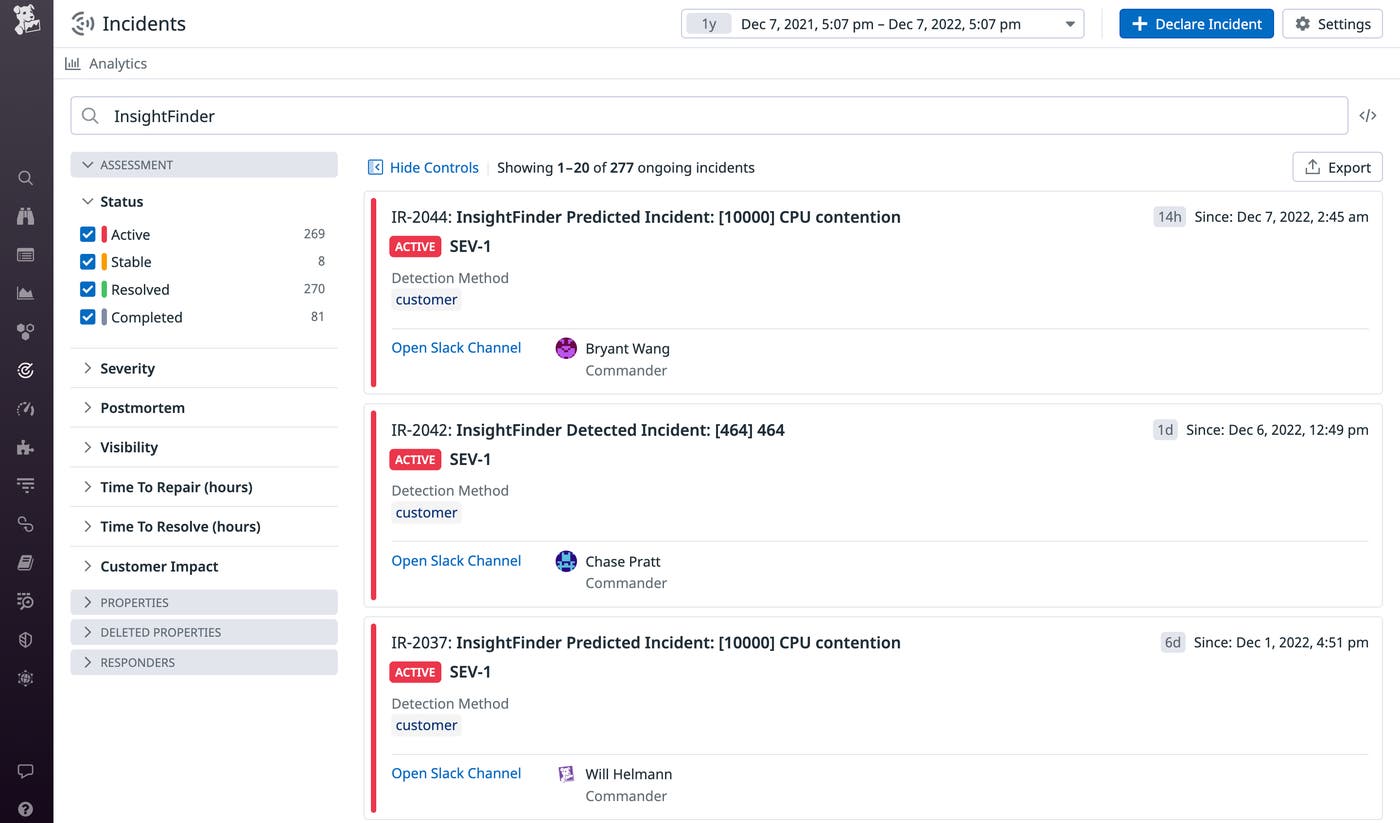Open the analytics chart icon in sidebar
Viewport: 1400px width, 823px height.
pyautogui.click(x=25, y=293)
